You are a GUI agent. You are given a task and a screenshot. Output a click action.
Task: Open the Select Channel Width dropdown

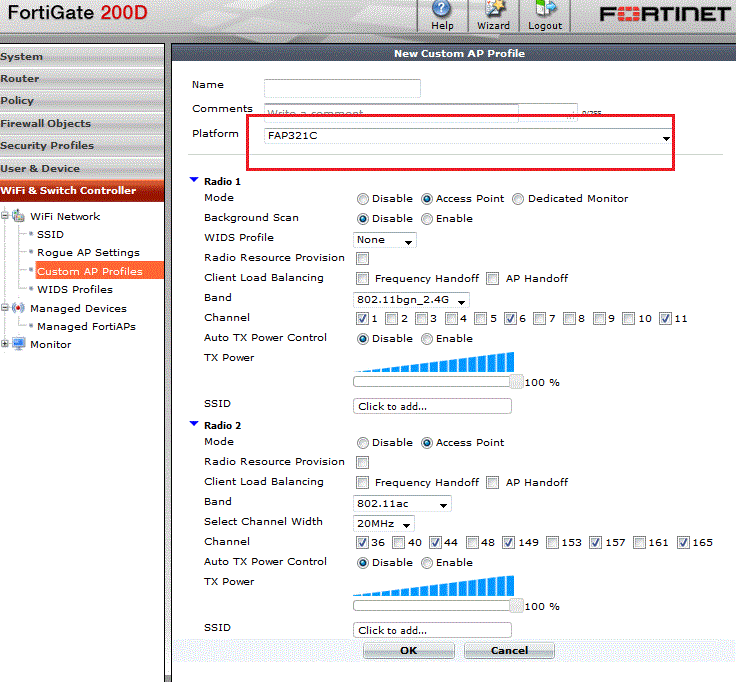[383, 523]
